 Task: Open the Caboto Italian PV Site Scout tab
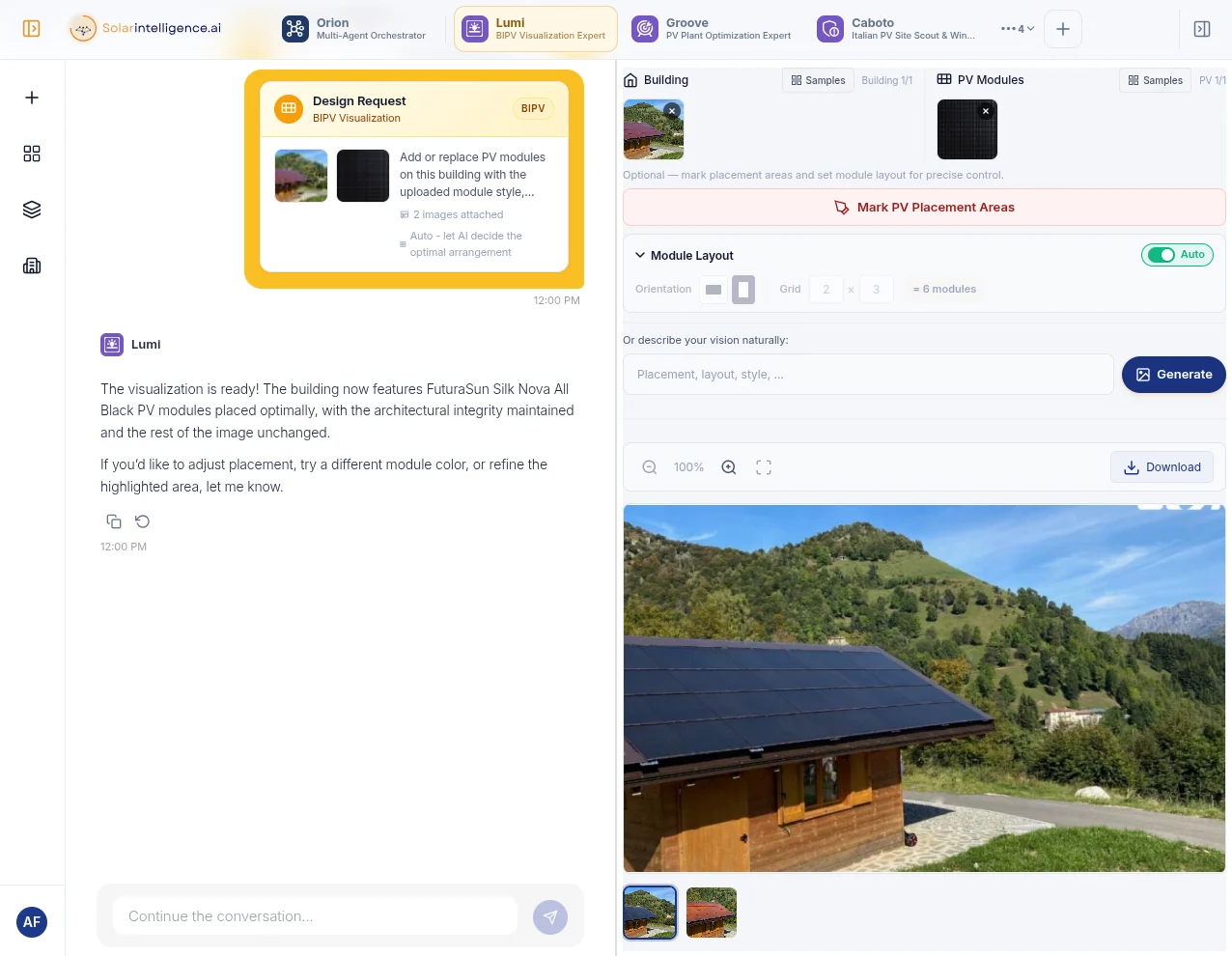coord(897,29)
